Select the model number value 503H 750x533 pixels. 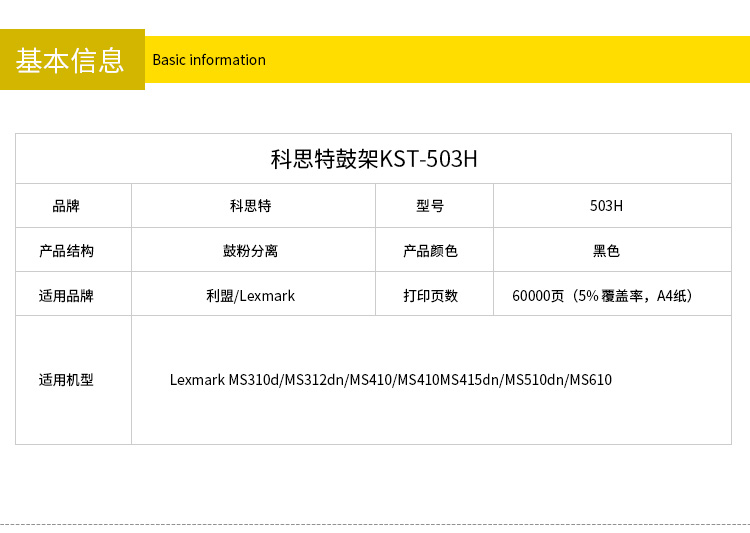pos(606,206)
